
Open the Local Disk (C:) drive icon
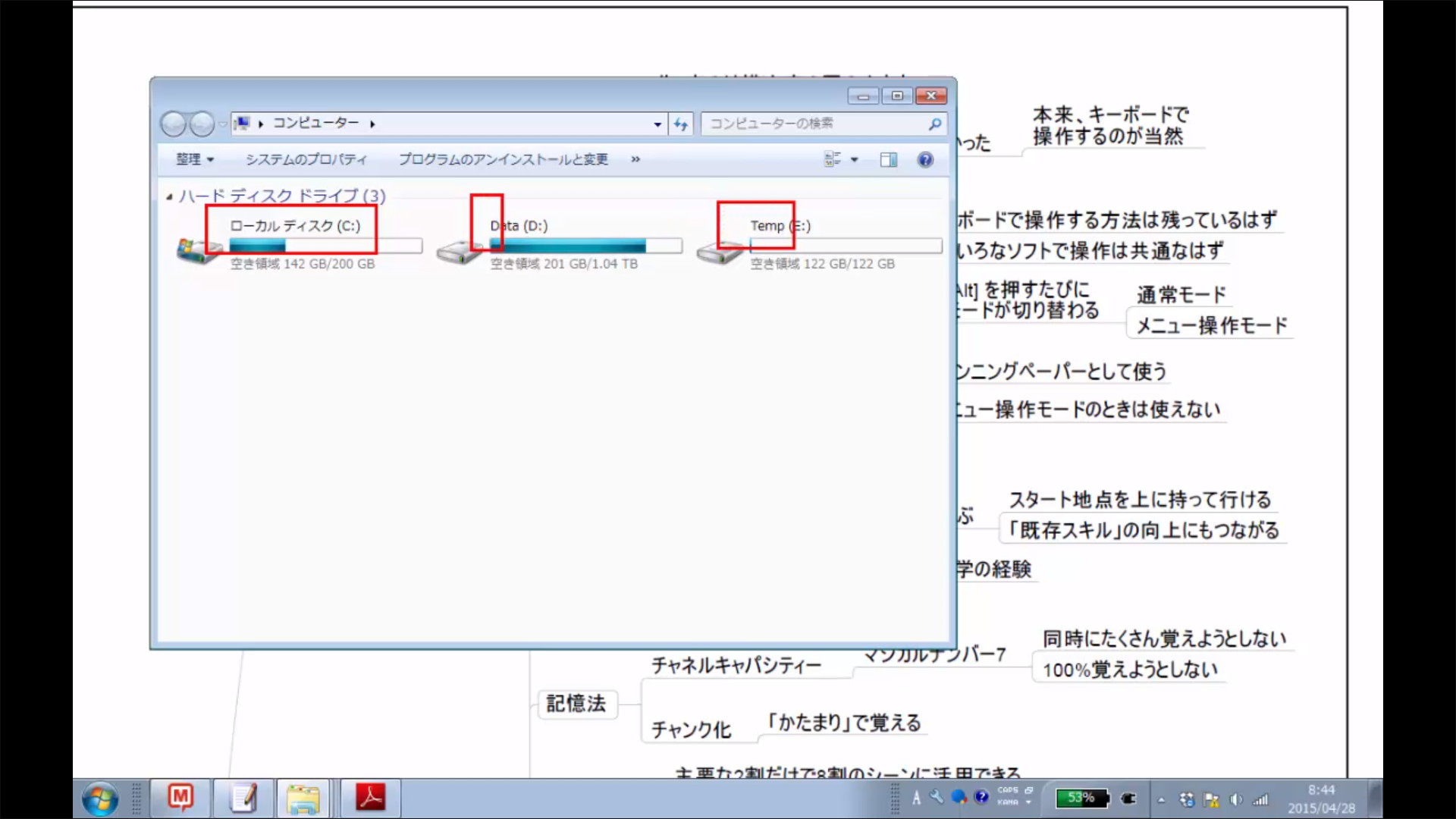click(x=199, y=249)
